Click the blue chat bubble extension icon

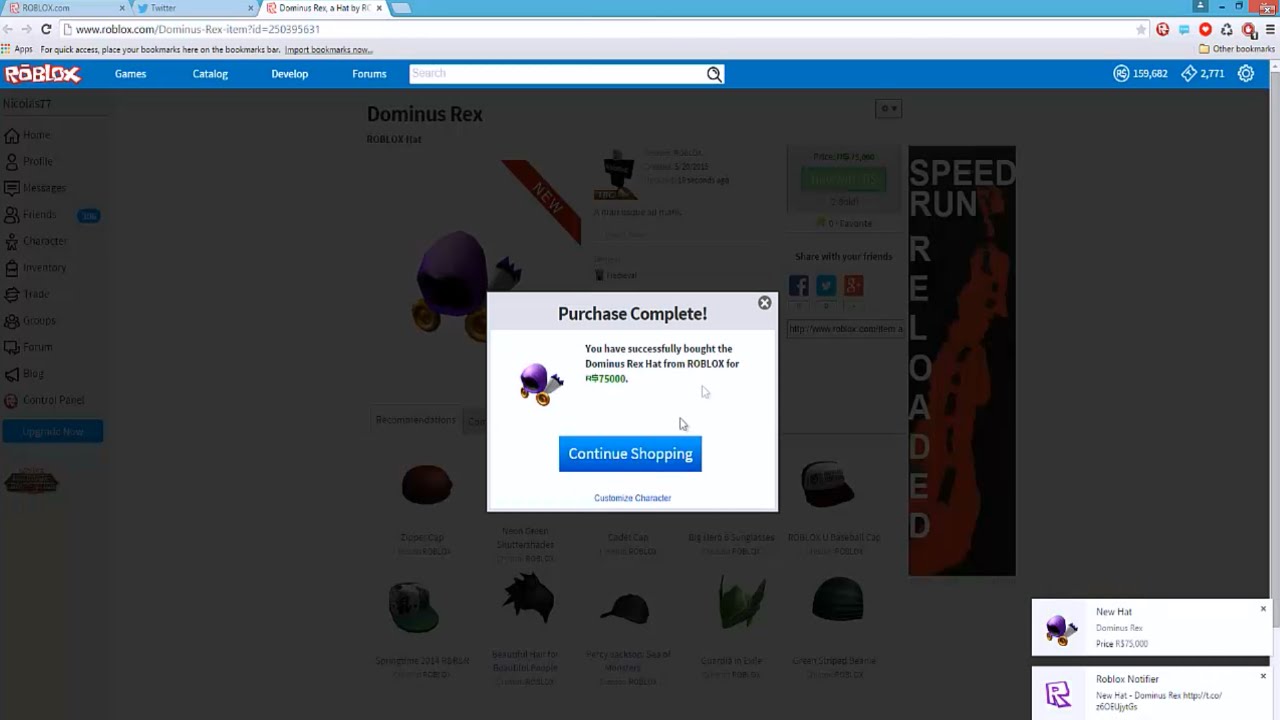point(1184,30)
